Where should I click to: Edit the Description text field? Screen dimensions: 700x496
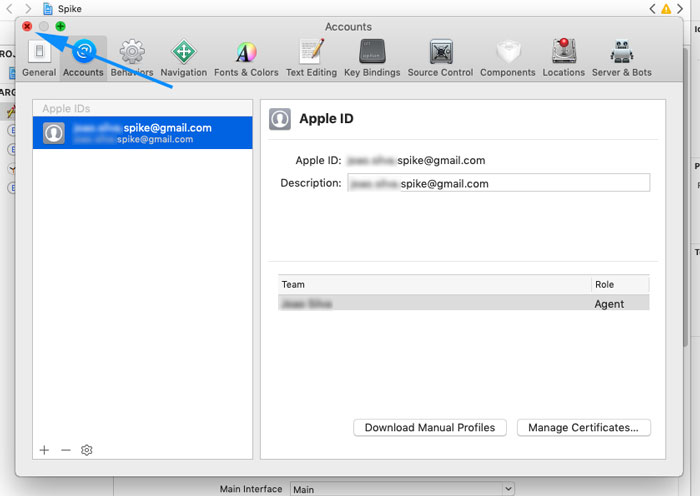(499, 183)
